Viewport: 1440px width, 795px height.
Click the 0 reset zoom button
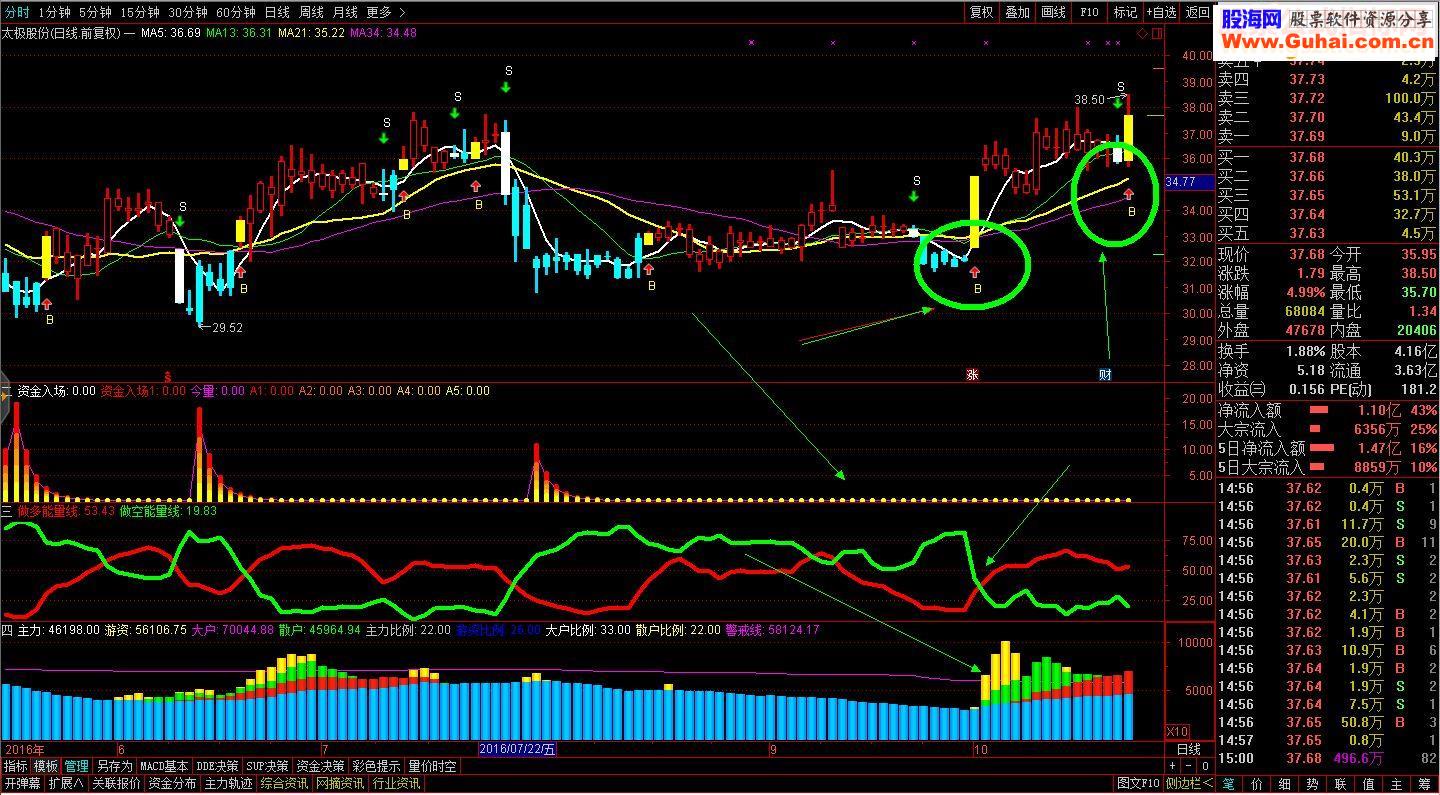click(1206, 766)
